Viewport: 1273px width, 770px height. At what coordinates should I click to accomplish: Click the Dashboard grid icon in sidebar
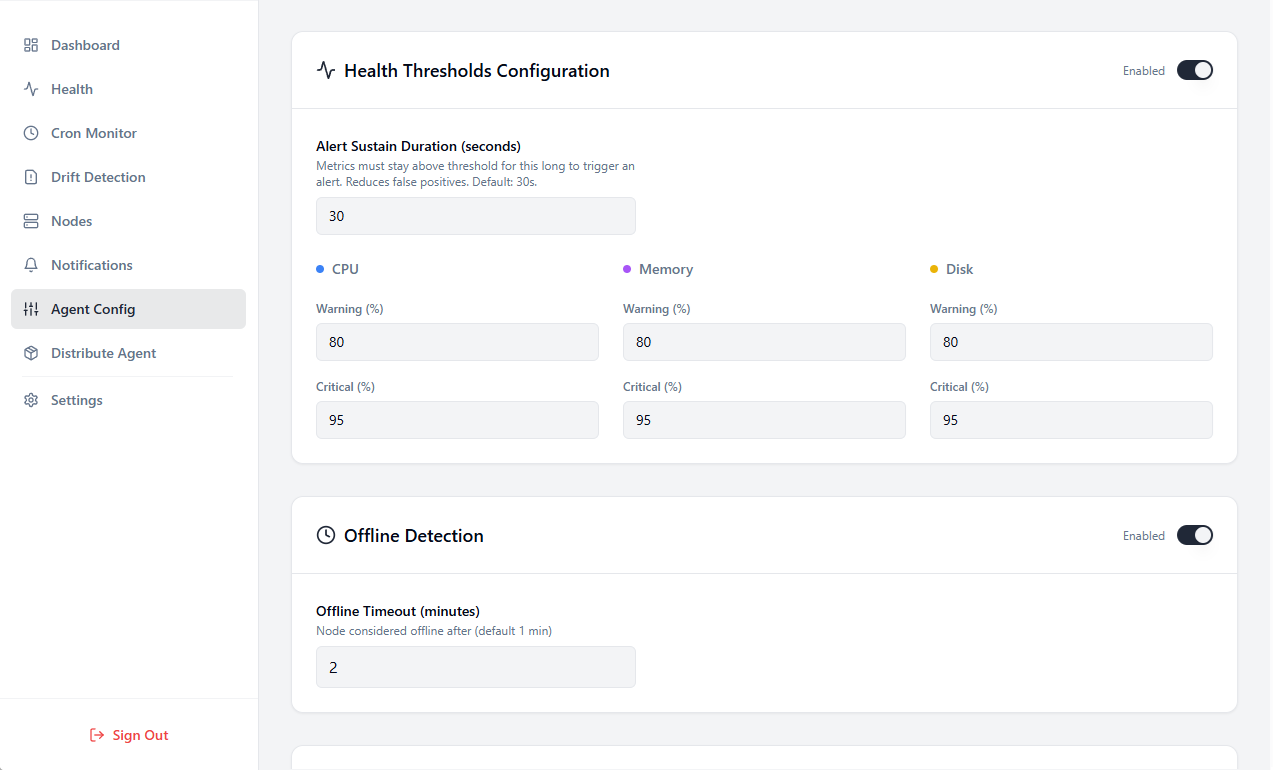pyautogui.click(x=31, y=45)
